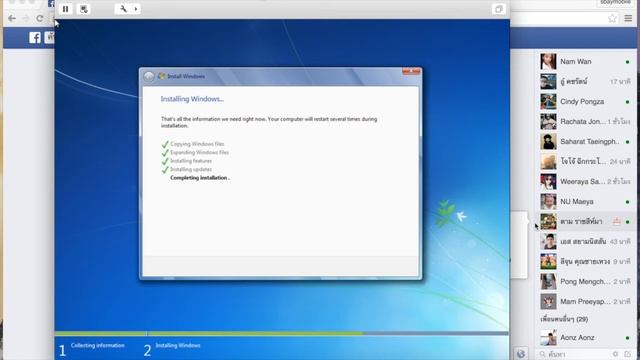Click the contact avatar listed under Nam Wan

click(548, 82)
